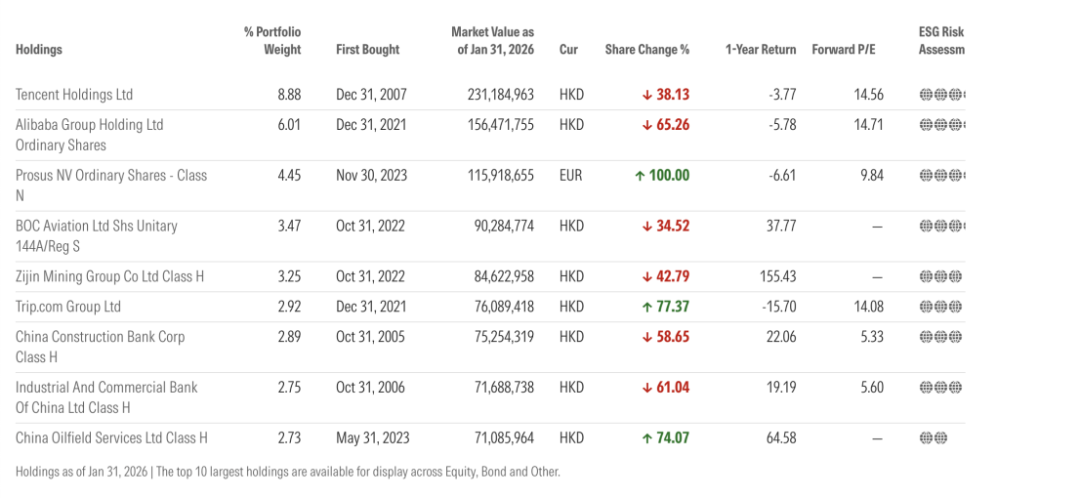Screen dimensions: 1080x498
Task: Click Prosus green up arrow share change
Action: coord(639,175)
